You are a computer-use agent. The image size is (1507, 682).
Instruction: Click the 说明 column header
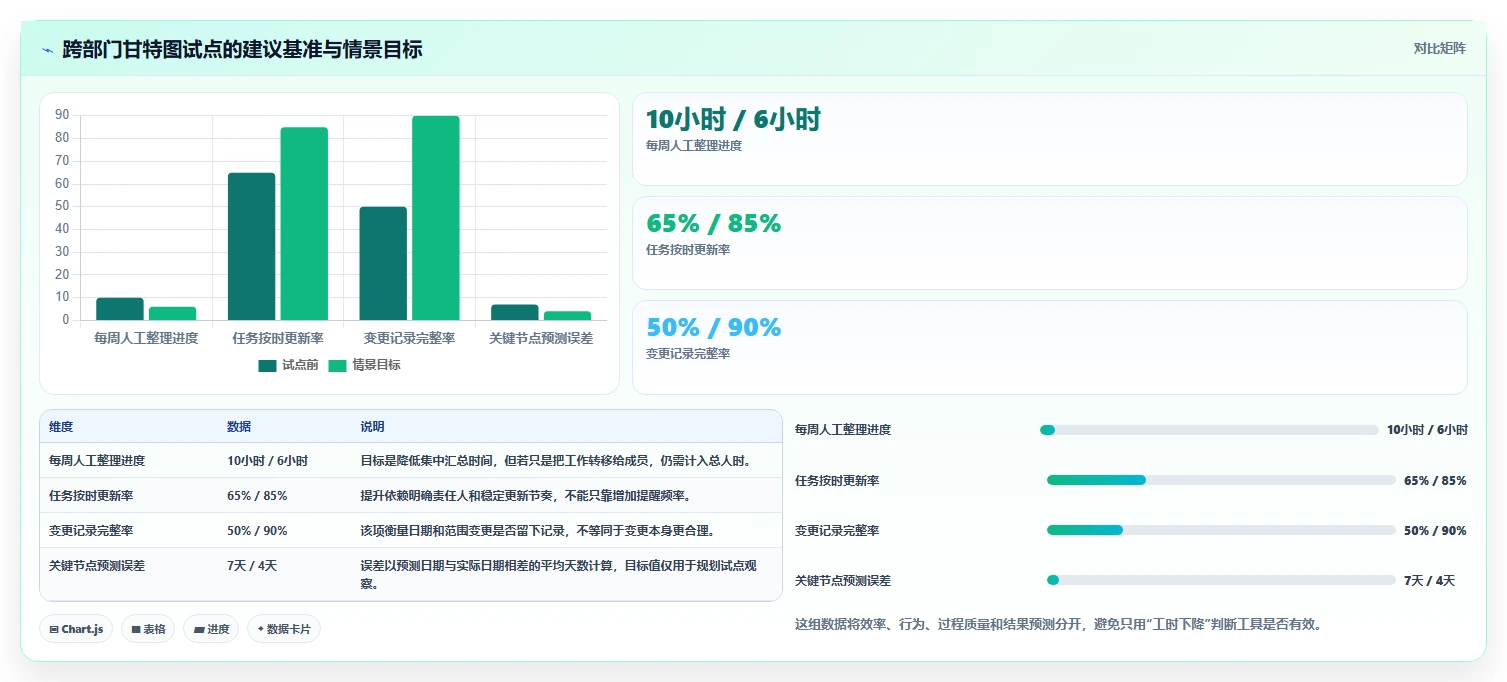click(372, 427)
